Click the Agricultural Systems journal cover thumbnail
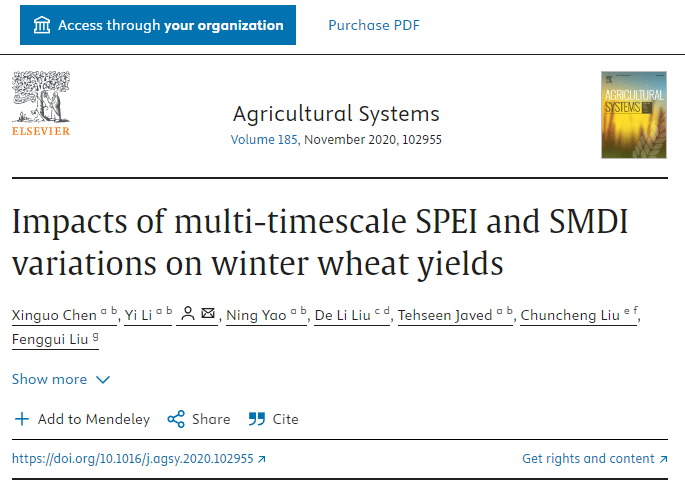The width and height of the screenshot is (685, 502). 632,114
